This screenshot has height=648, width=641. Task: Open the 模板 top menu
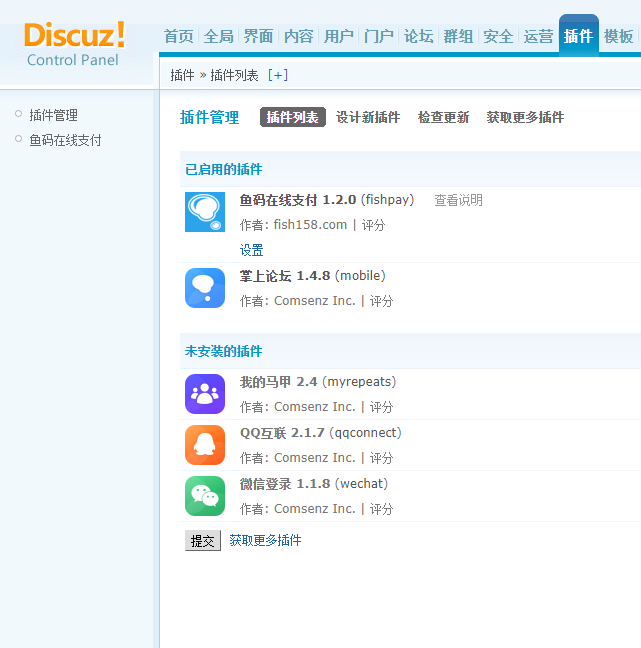tap(618, 36)
